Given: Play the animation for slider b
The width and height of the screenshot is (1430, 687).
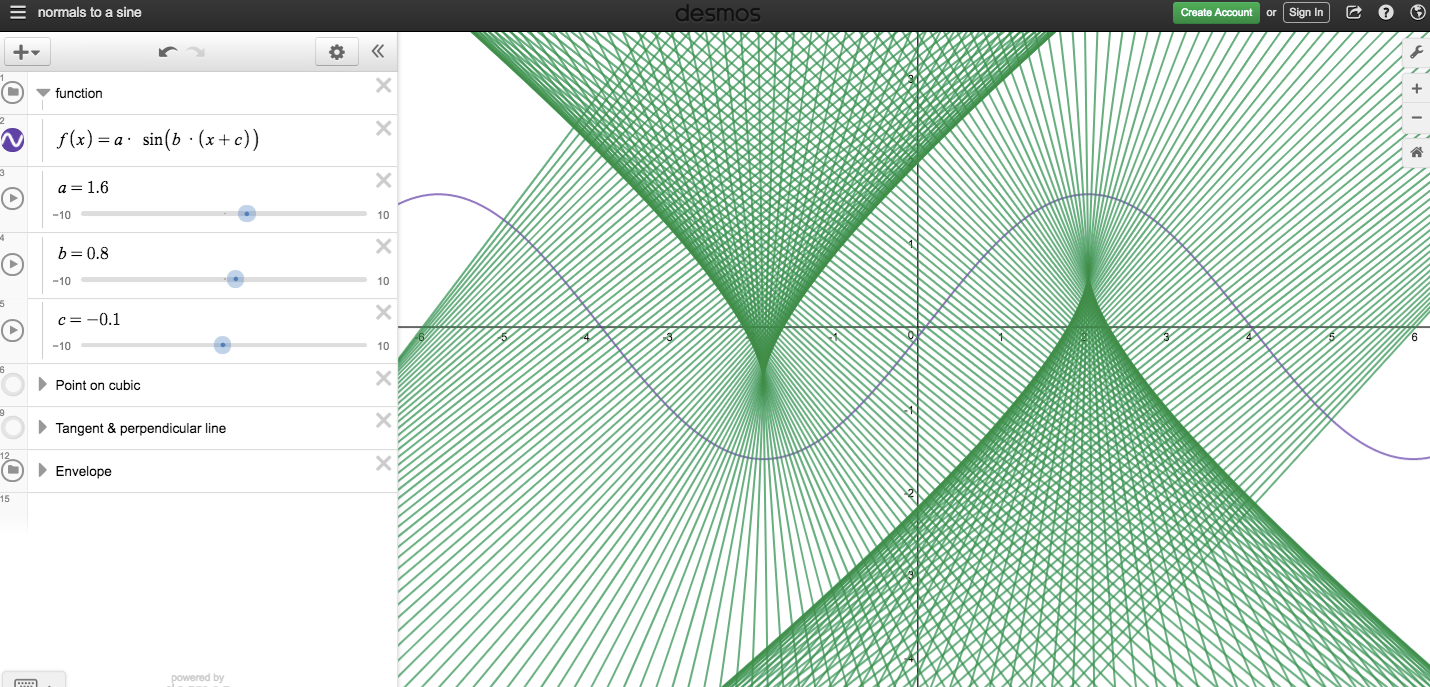Looking at the screenshot, I should [x=13, y=264].
